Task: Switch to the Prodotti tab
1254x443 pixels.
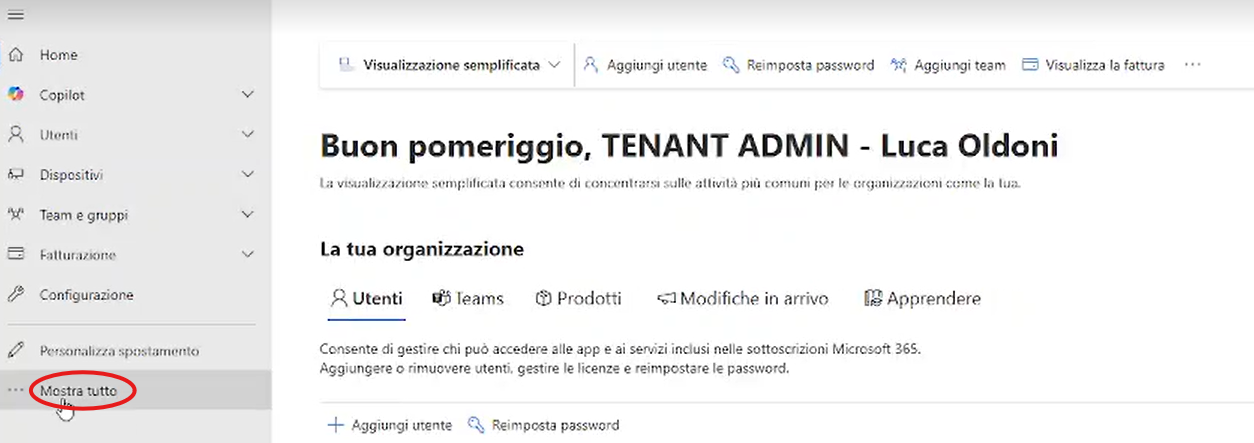Action: coord(578,299)
